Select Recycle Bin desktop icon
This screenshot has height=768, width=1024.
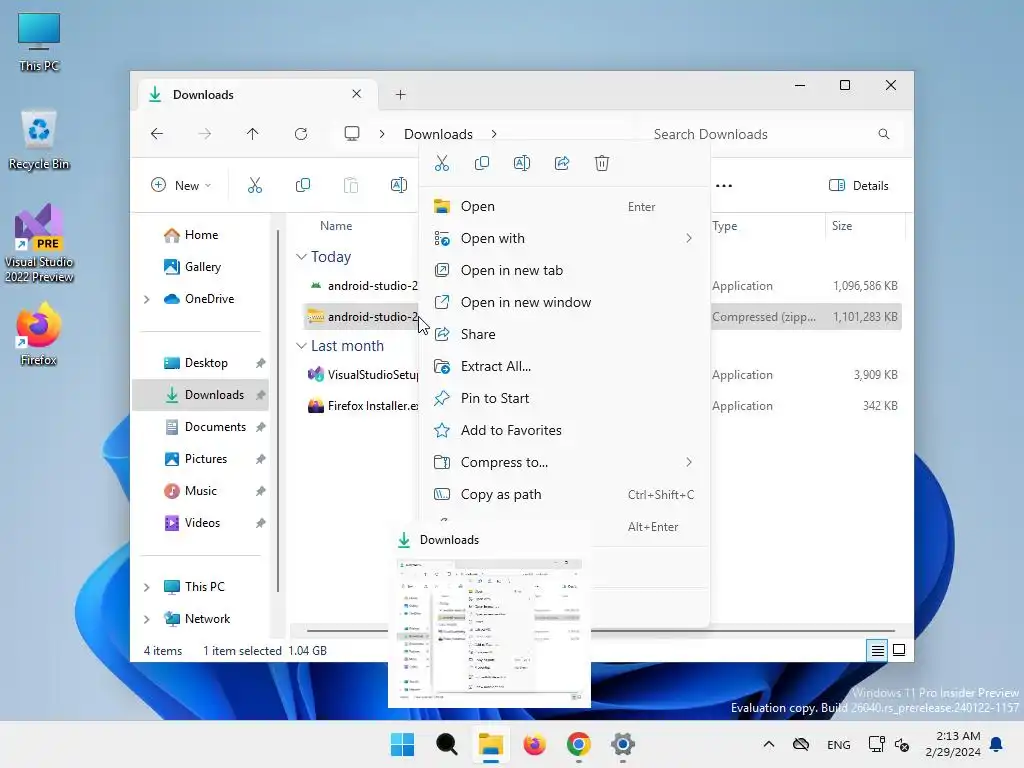39,140
